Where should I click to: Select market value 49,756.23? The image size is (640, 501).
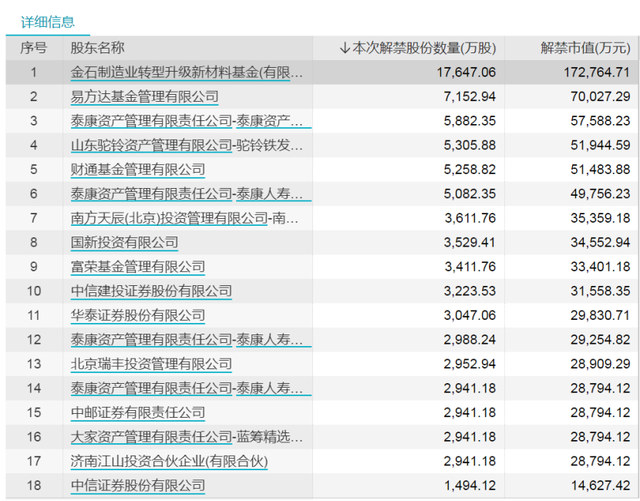[x=600, y=194]
